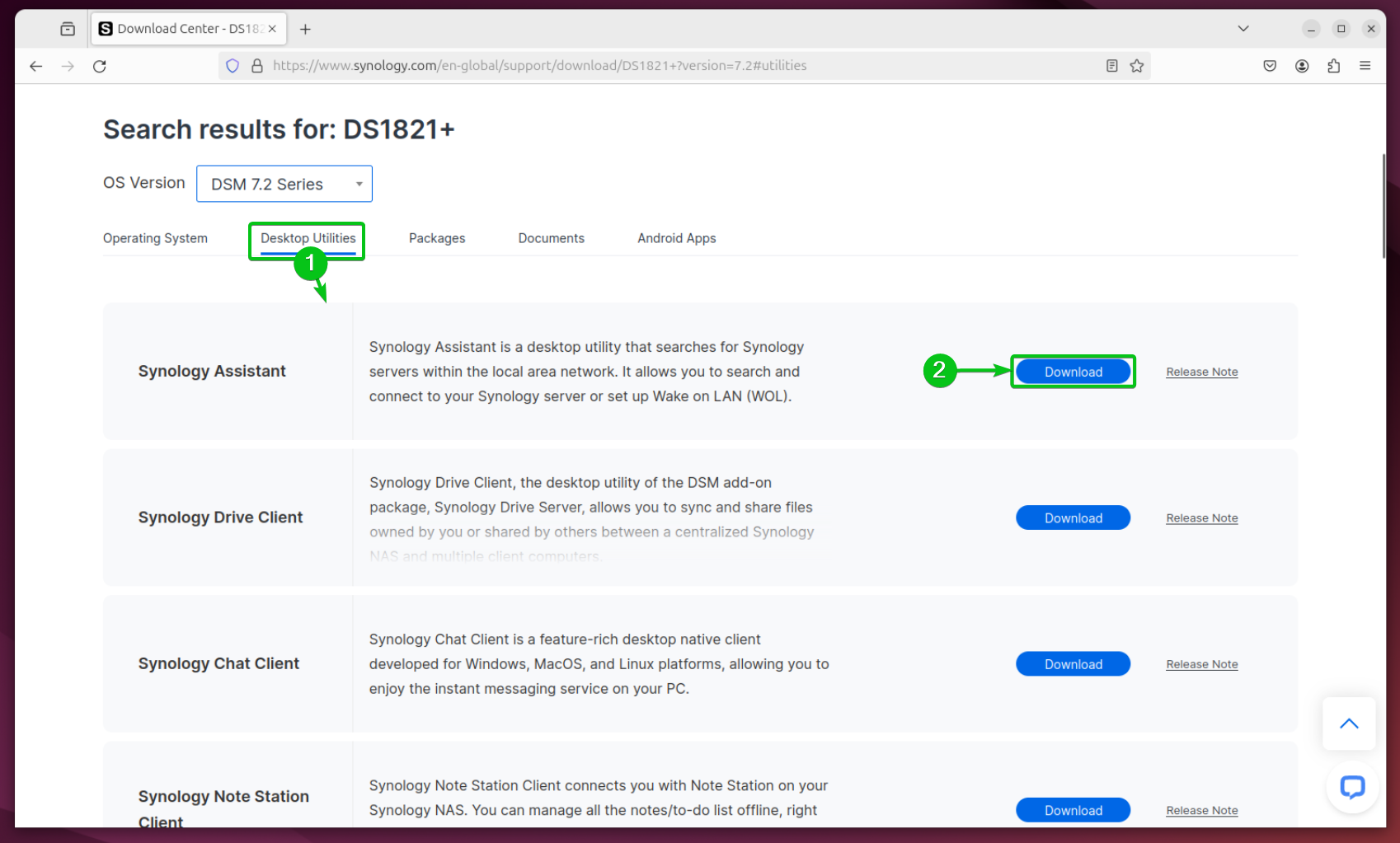1400x843 pixels.
Task: Click the 'Search results for: DS1821+' heading
Action: [x=279, y=129]
